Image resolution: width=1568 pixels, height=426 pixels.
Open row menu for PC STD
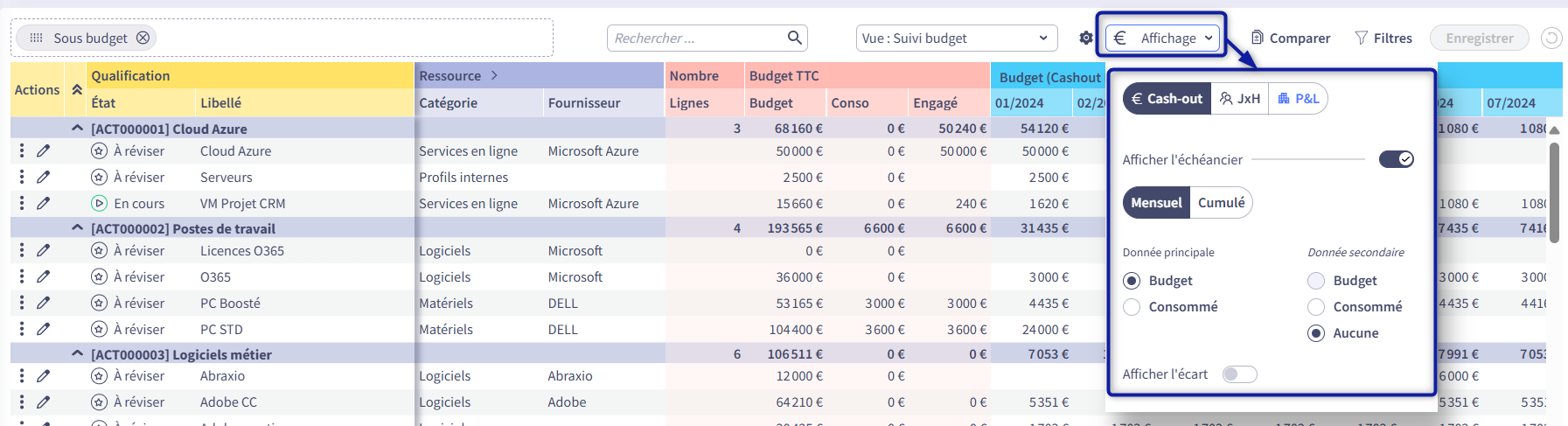22,329
